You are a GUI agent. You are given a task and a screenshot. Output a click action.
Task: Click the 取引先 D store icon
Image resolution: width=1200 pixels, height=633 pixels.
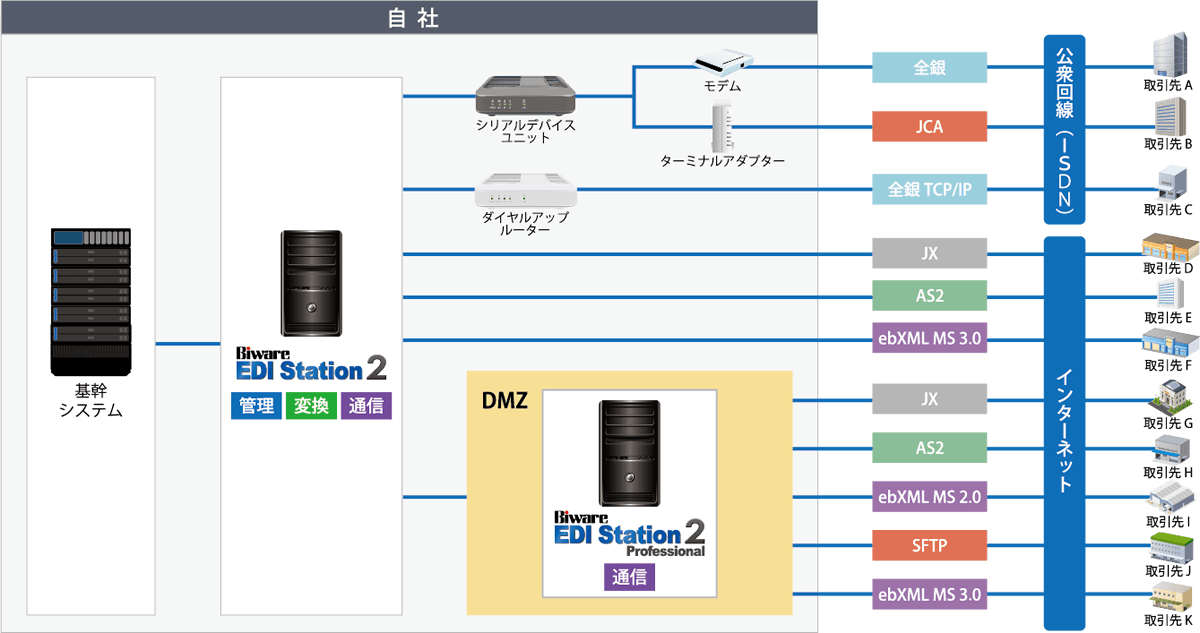pyautogui.click(x=1169, y=247)
